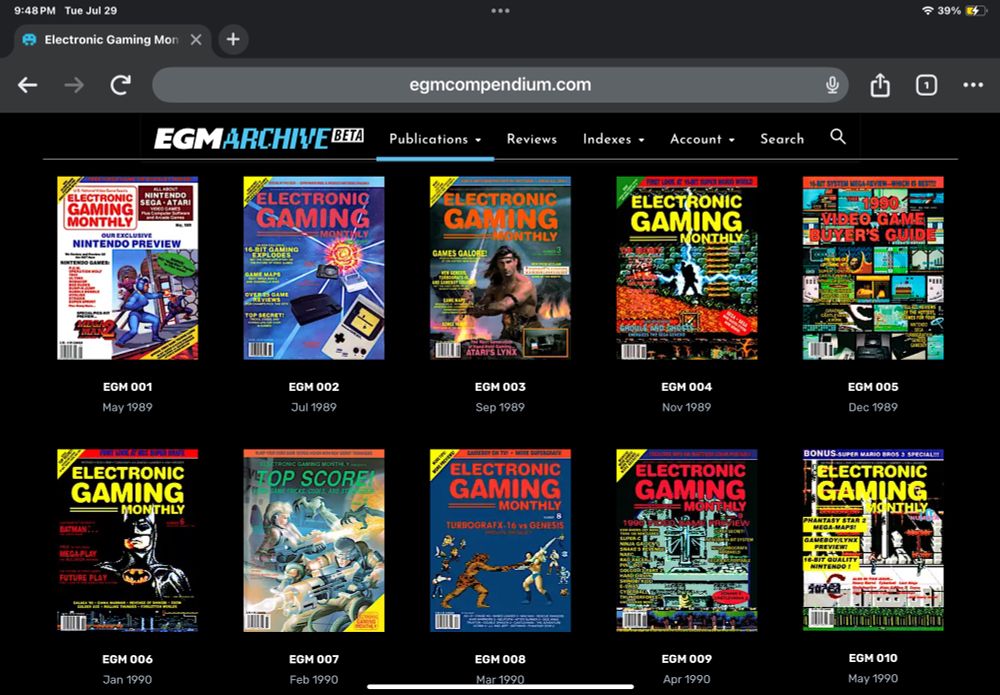Click the EGM Archive Beta logo
The width and height of the screenshot is (1000, 695).
pyautogui.click(x=259, y=138)
